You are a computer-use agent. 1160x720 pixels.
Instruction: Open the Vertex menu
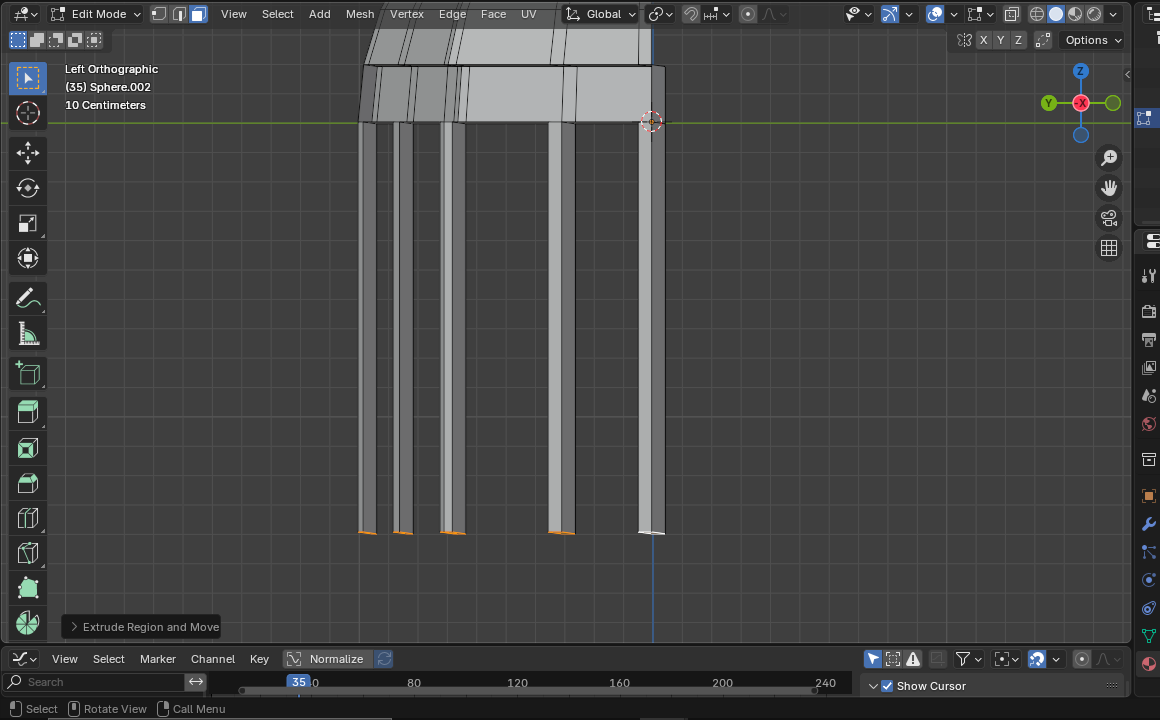[x=407, y=14]
